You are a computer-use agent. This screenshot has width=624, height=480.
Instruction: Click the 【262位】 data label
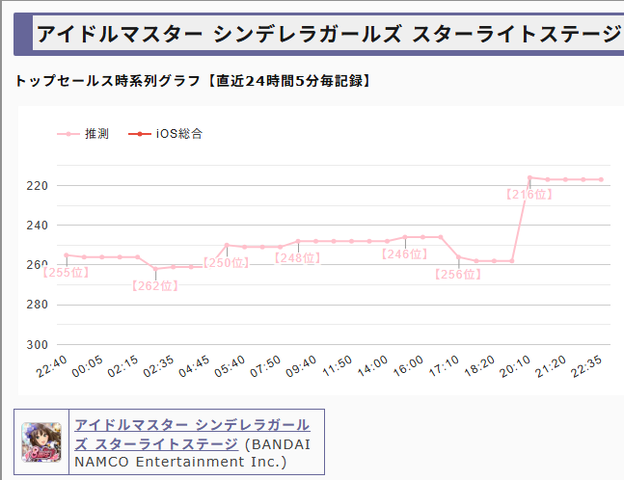[x=155, y=285]
